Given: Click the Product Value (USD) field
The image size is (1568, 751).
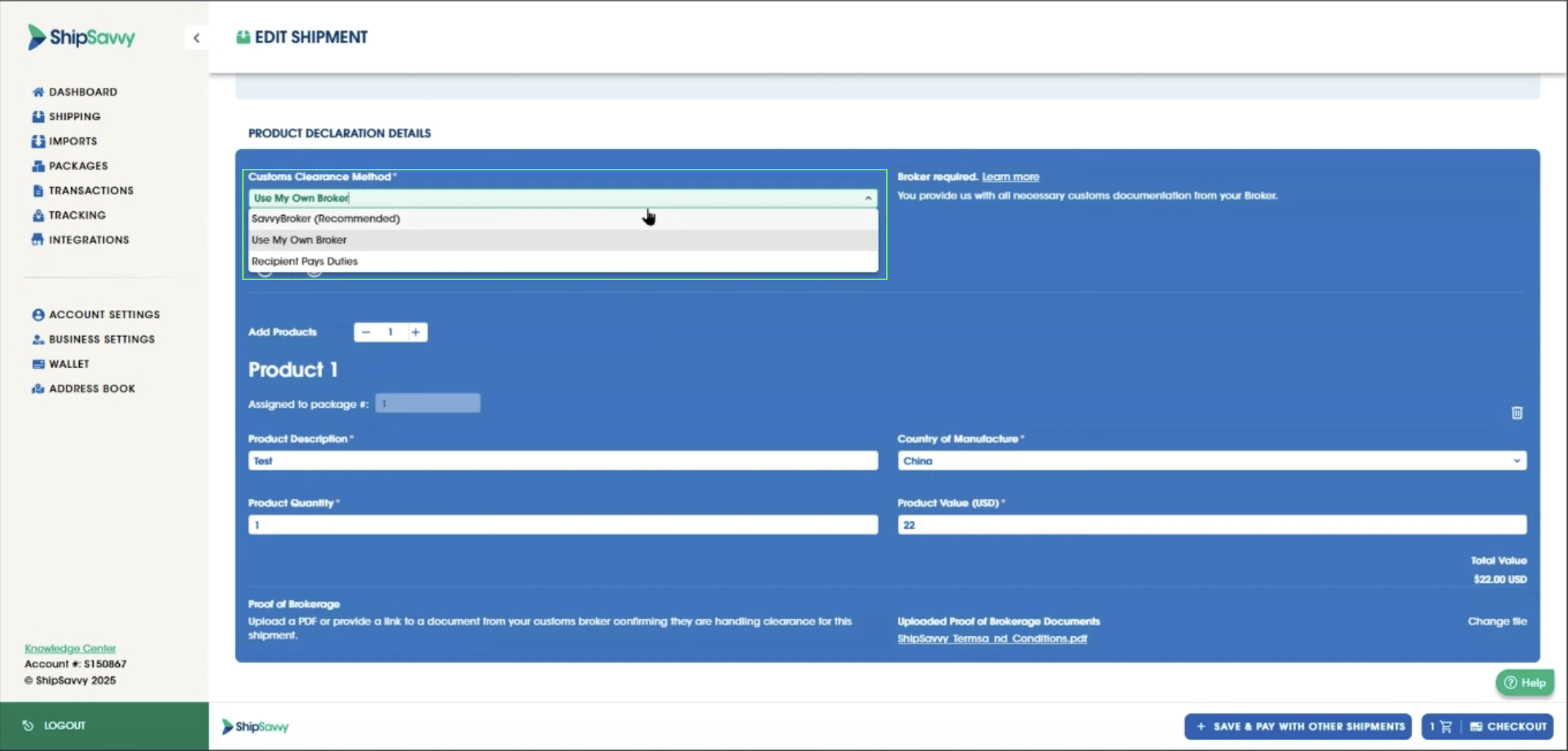Looking at the screenshot, I should tap(1212, 525).
